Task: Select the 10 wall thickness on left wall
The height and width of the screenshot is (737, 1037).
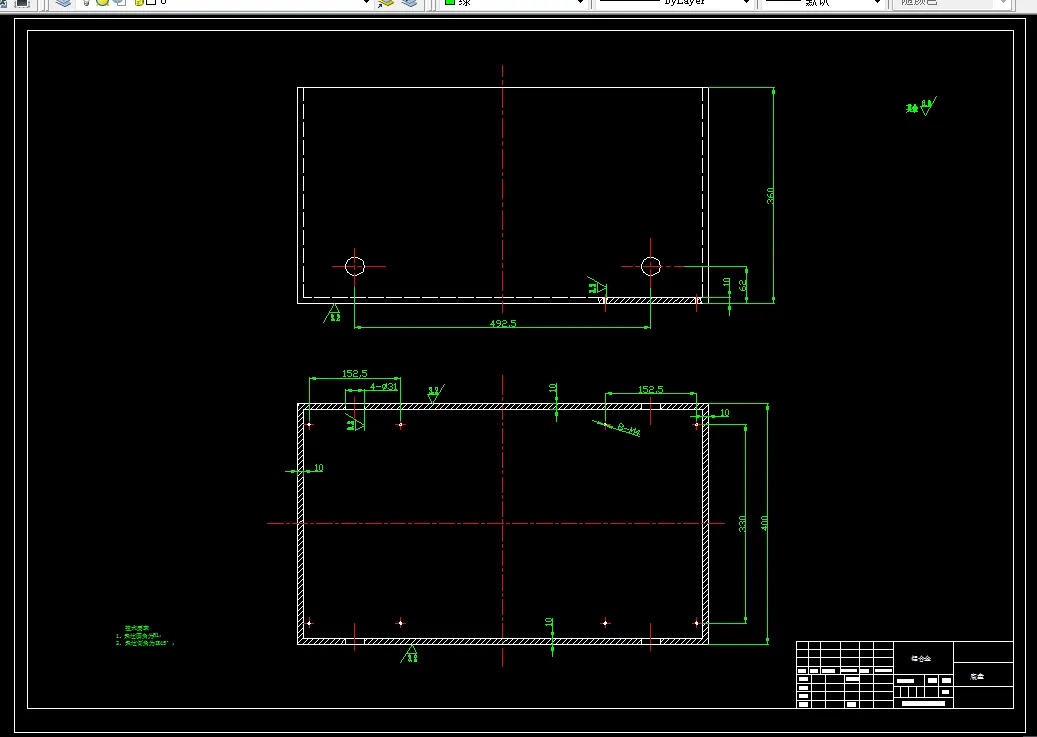Action: click(318, 468)
